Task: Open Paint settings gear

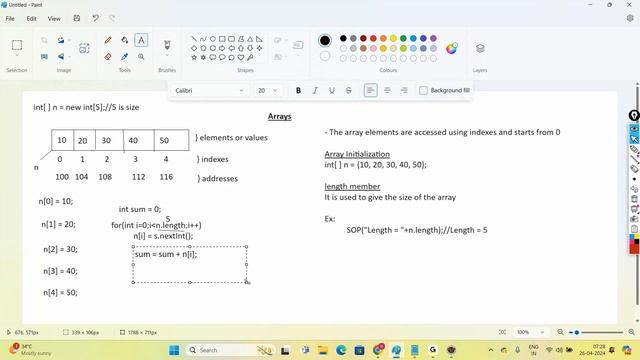Action: (630, 18)
